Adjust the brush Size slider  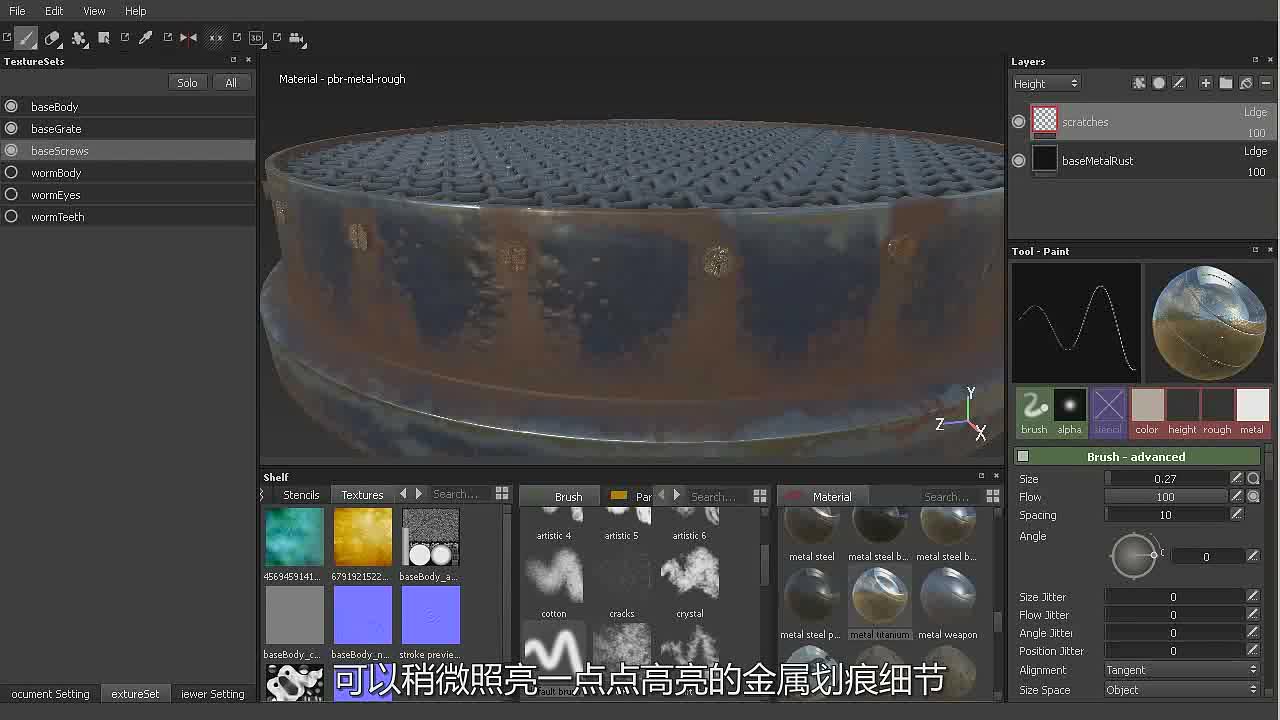click(1166, 479)
